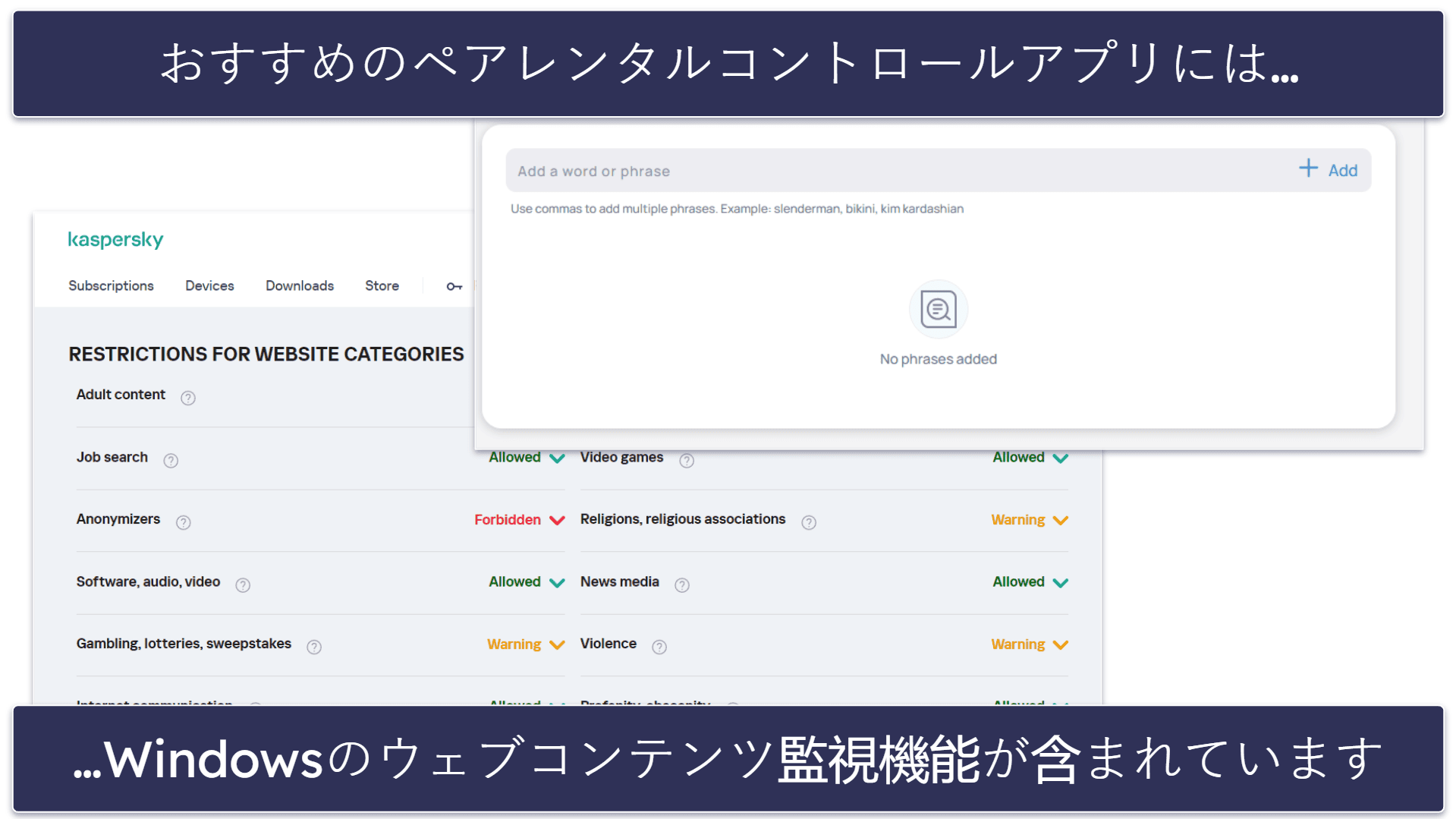Click help icon beside Religions, religious associations
This screenshot has height=819, width=1456.
(x=809, y=522)
